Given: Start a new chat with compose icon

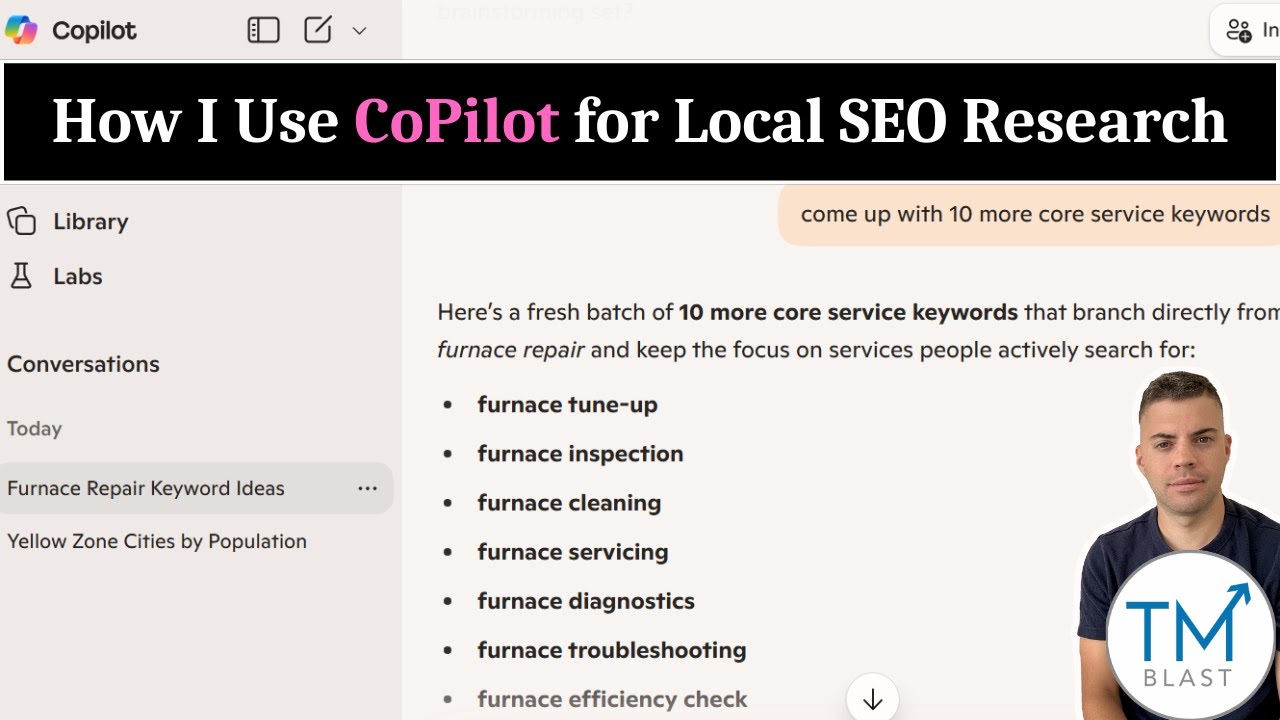Looking at the screenshot, I should [x=318, y=30].
